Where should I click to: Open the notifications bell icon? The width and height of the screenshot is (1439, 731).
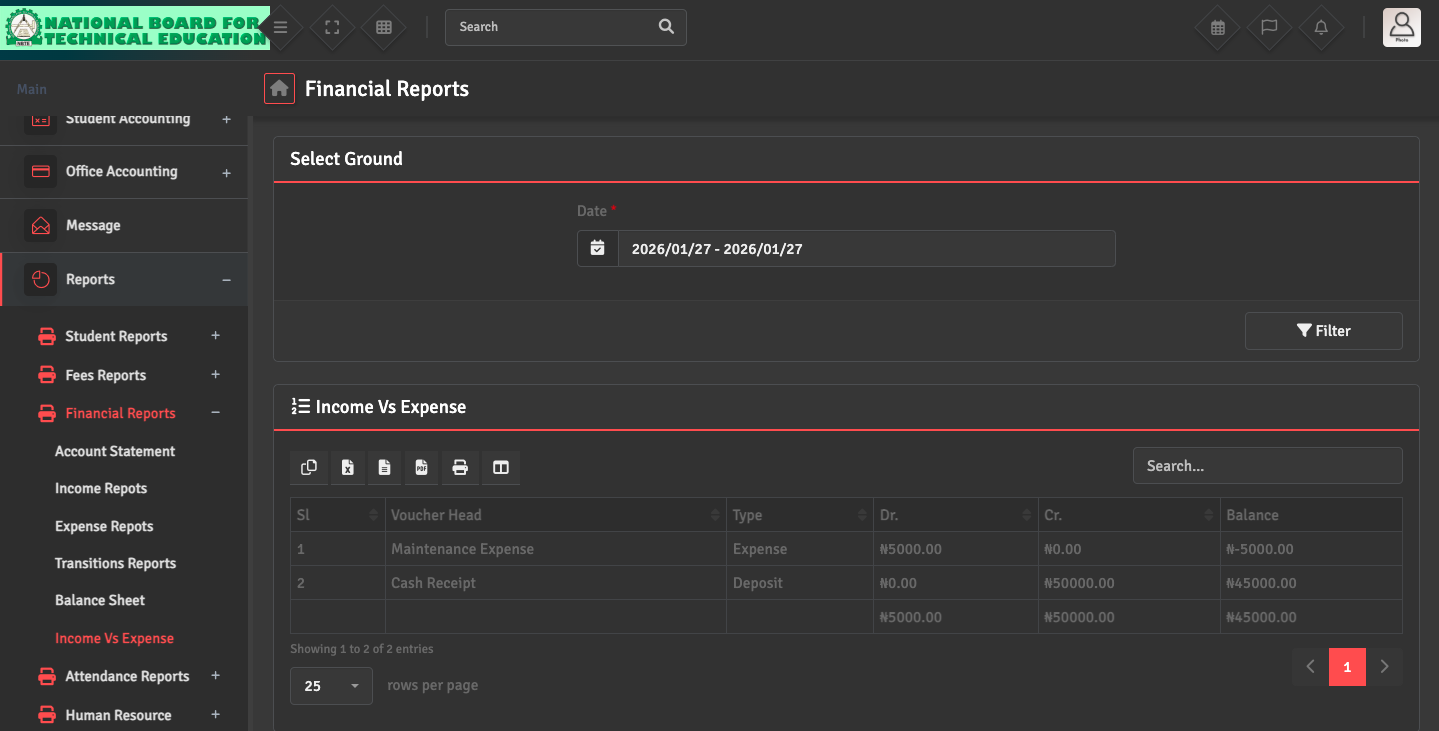(x=1321, y=28)
